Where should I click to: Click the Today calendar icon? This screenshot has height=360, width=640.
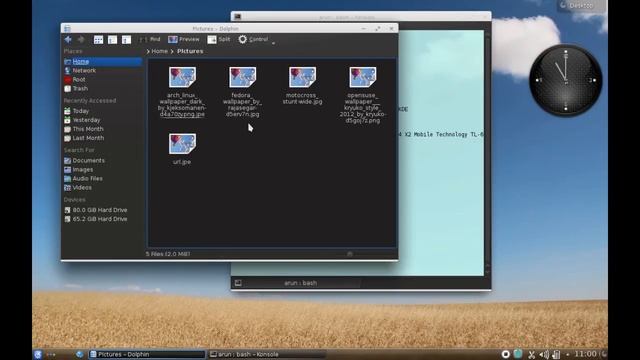(67, 111)
